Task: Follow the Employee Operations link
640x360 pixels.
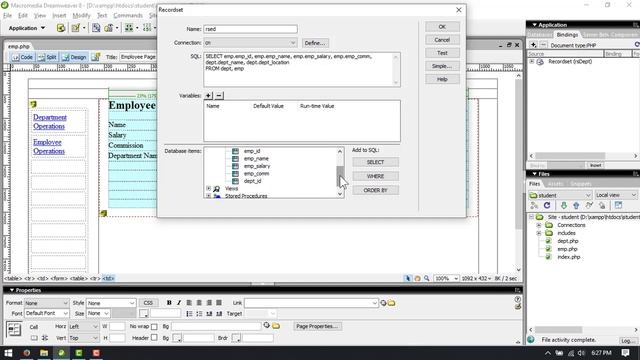Action: click(49, 147)
